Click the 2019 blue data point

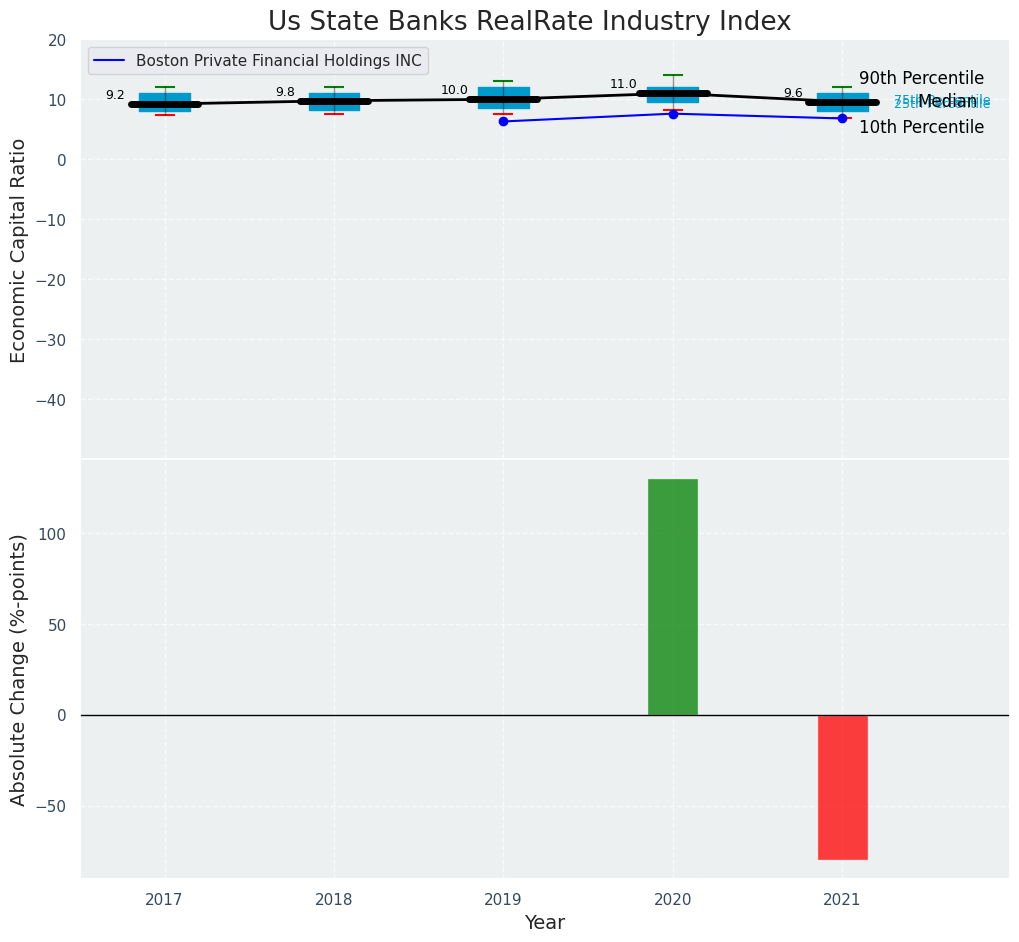pyautogui.click(x=503, y=121)
